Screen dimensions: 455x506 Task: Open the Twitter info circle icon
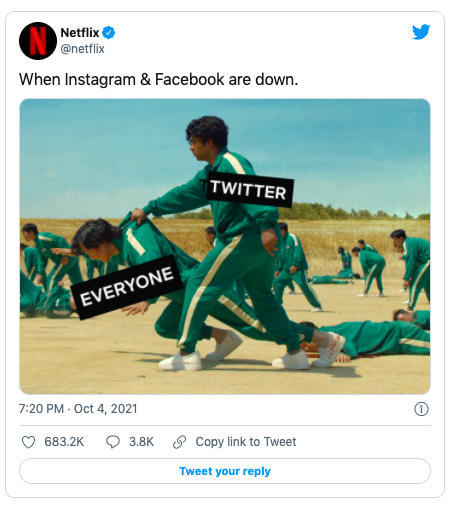click(421, 409)
